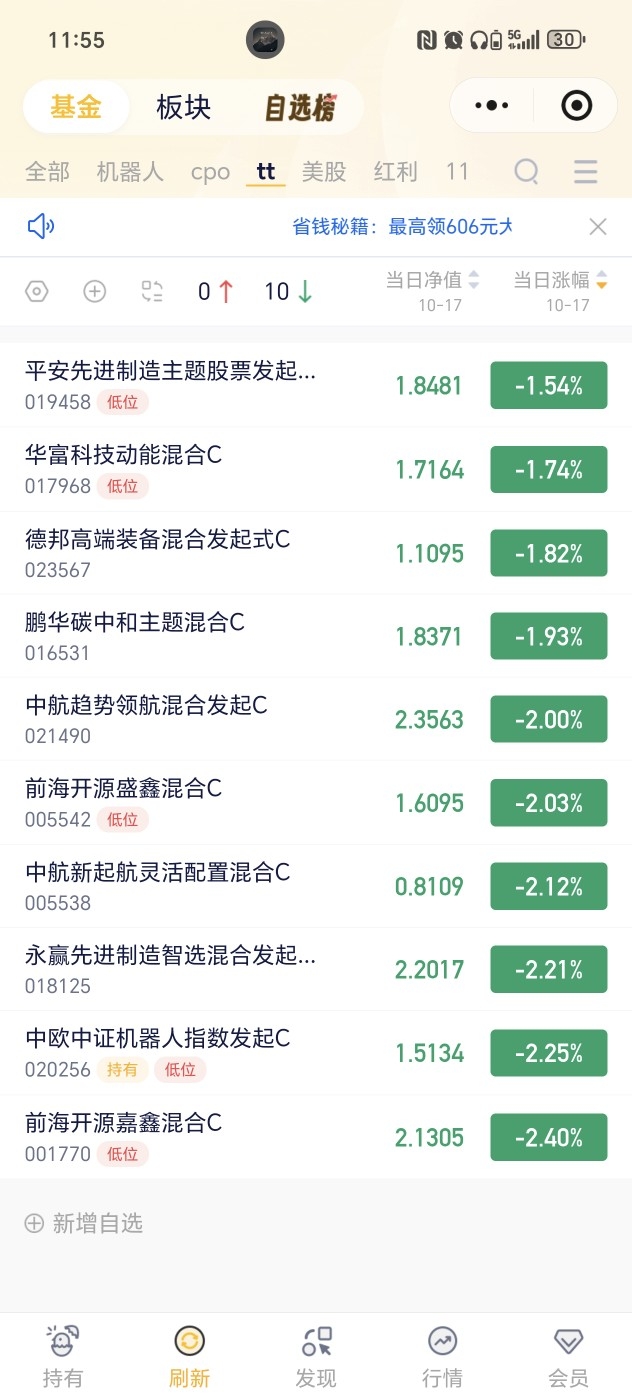Open the 会员 diamond icon

tap(569, 1341)
